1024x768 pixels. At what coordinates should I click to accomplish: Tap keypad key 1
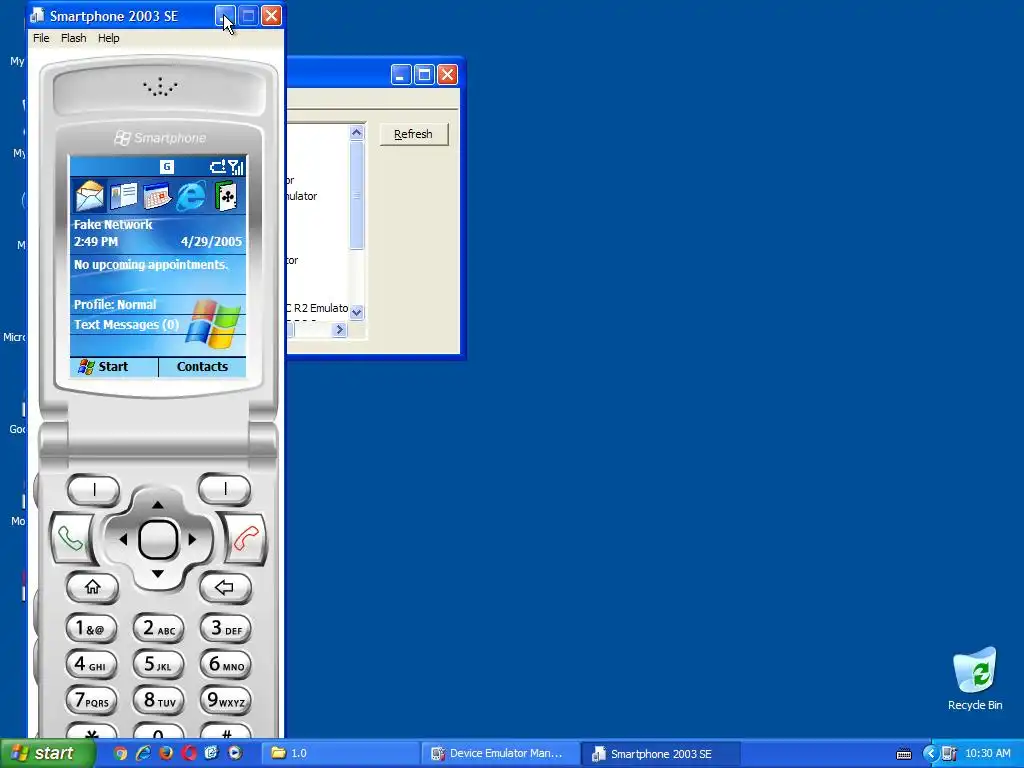pyautogui.click(x=91, y=629)
